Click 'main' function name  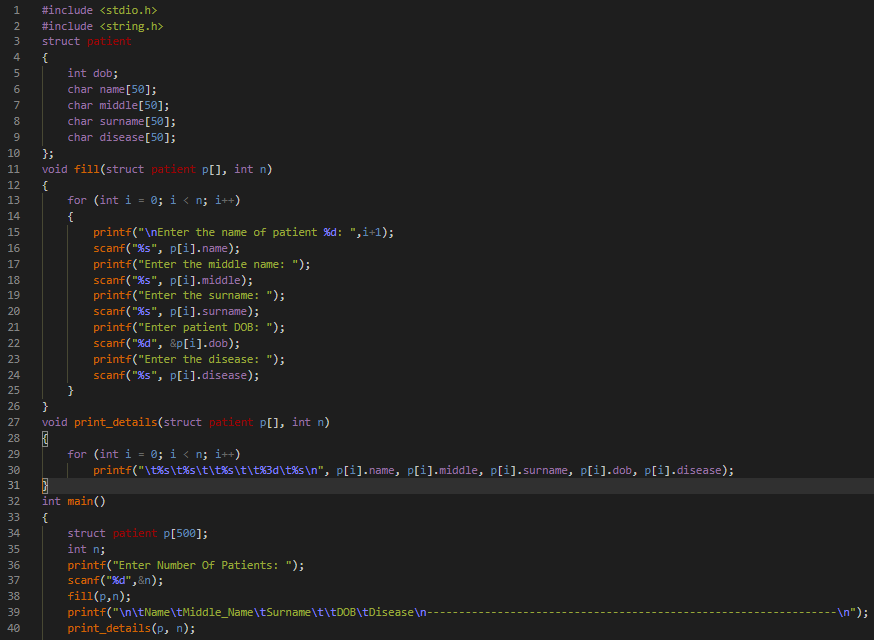pos(83,501)
